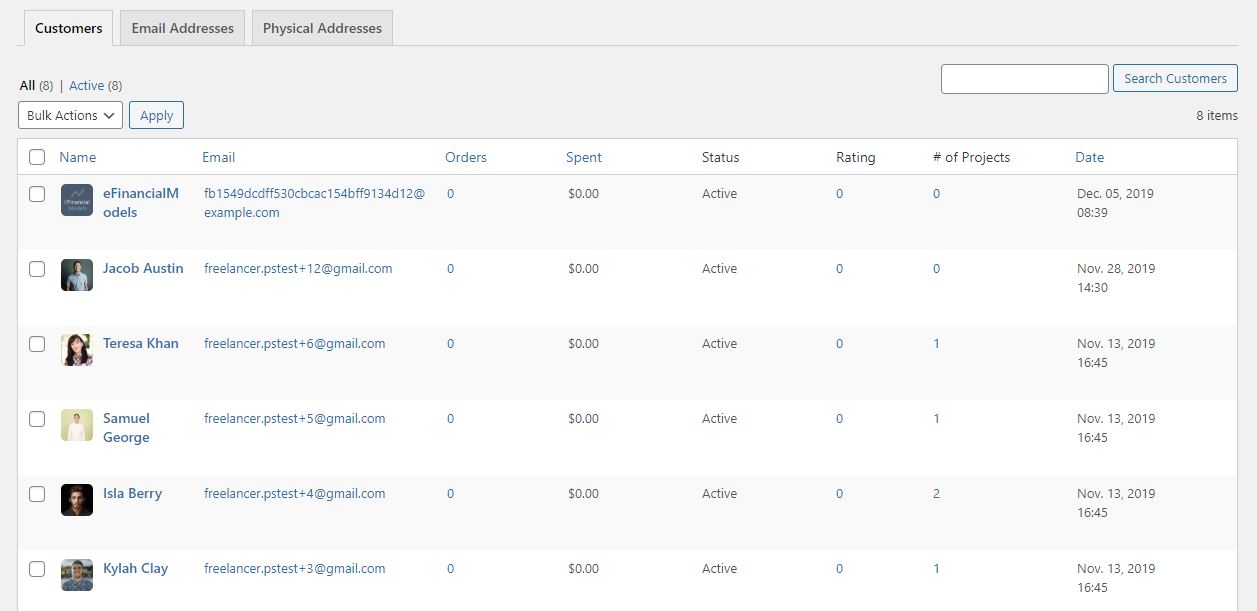Click the eFinancialModels example.com email link
This screenshot has height=611, width=1257.
pos(314,203)
